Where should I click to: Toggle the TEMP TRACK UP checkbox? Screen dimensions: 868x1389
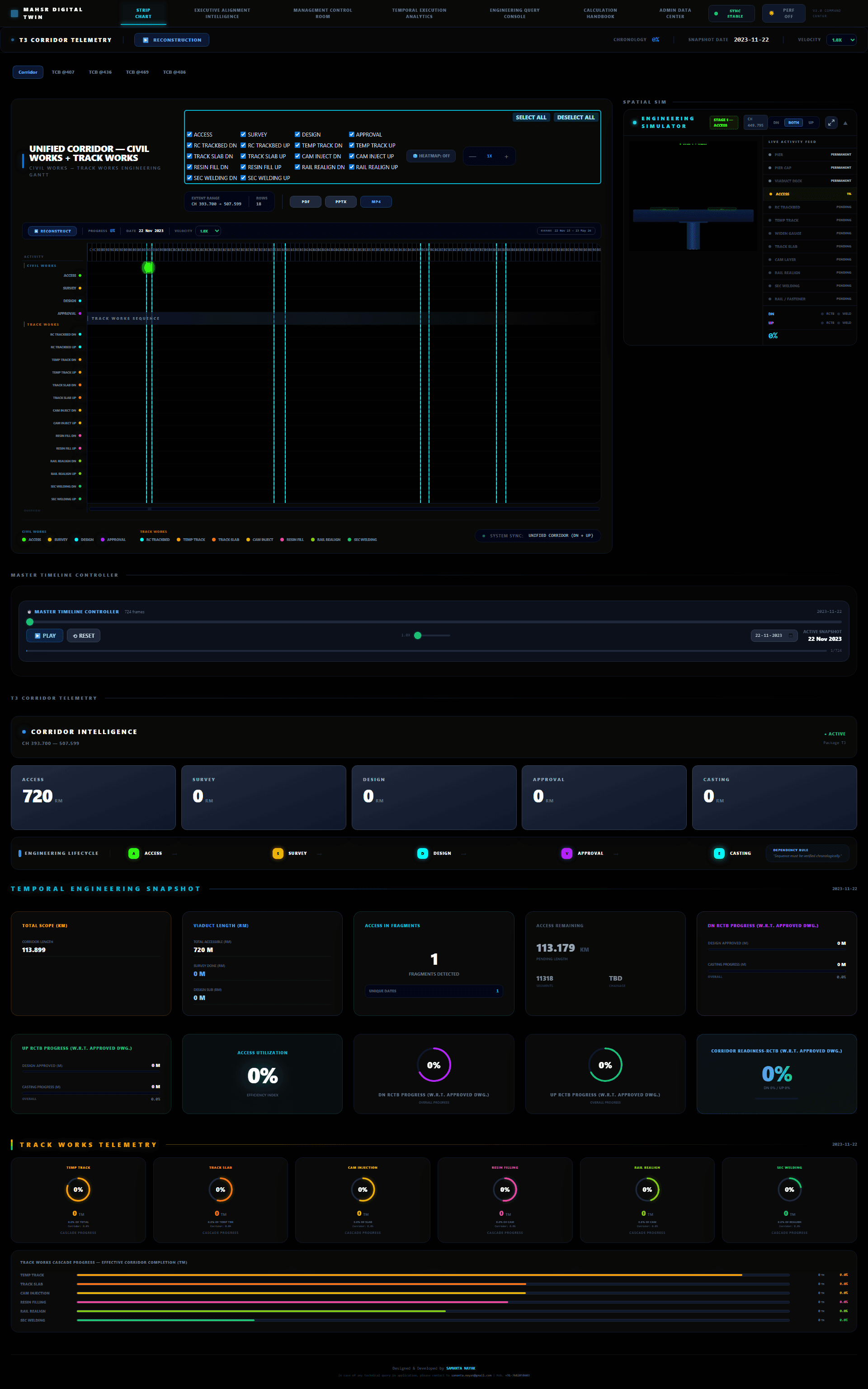tap(351, 145)
